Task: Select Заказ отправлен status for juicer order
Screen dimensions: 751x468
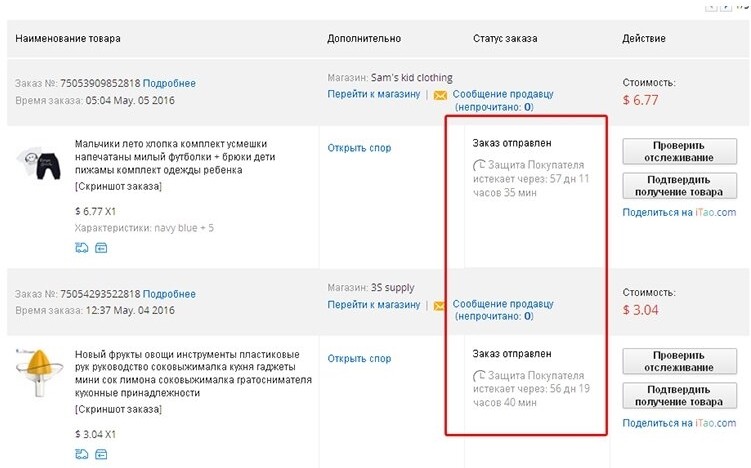Action: (512, 354)
